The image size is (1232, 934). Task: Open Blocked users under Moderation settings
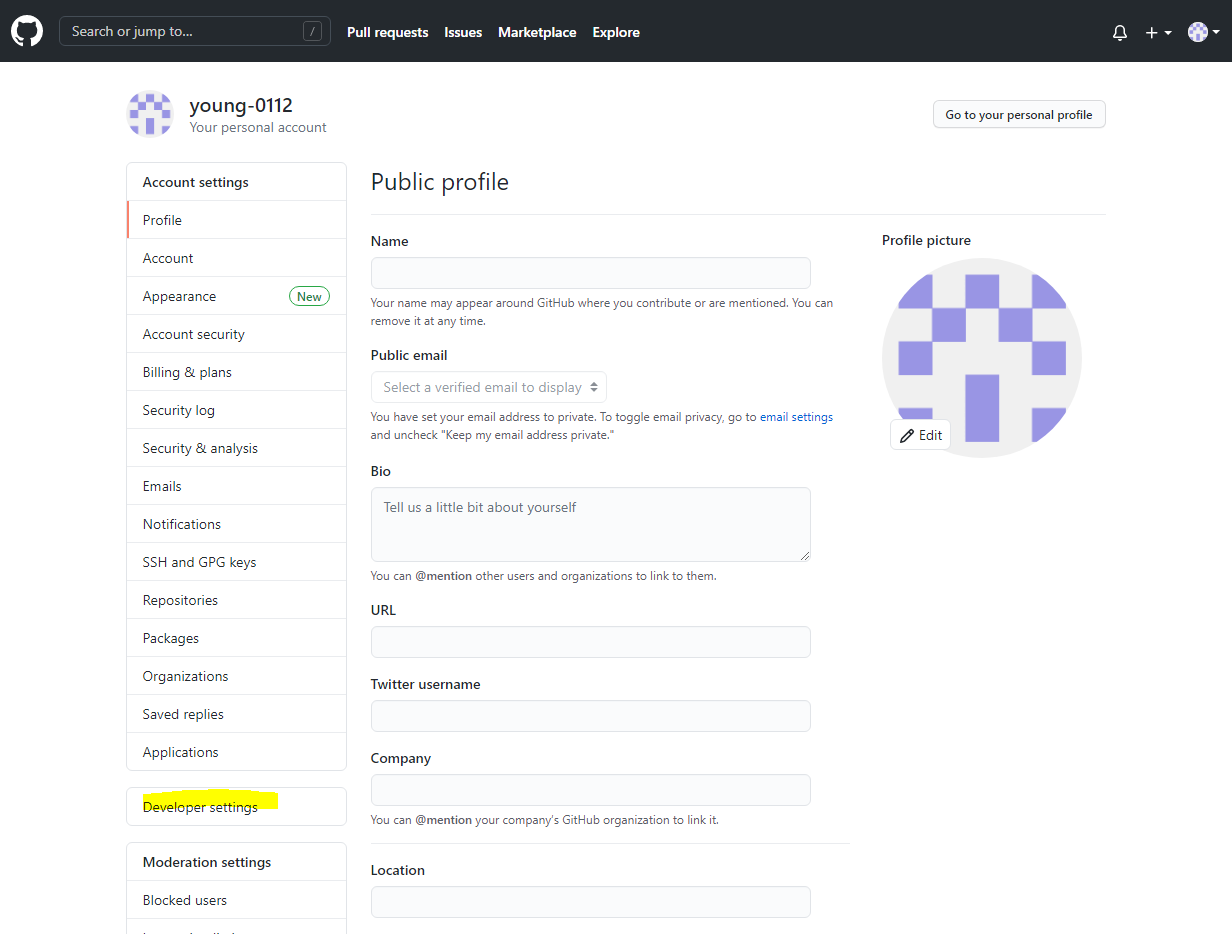point(236,900)
